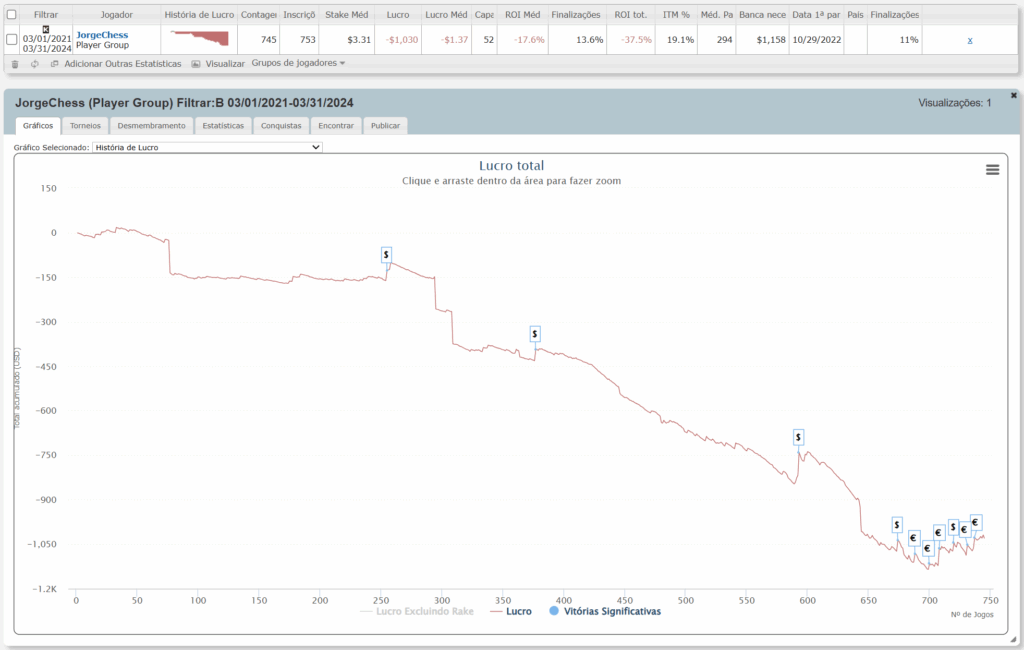Toggle Vitórias Significativas legend series
The height and width of the screenshot is (650, 1024).
coord(606,610)
